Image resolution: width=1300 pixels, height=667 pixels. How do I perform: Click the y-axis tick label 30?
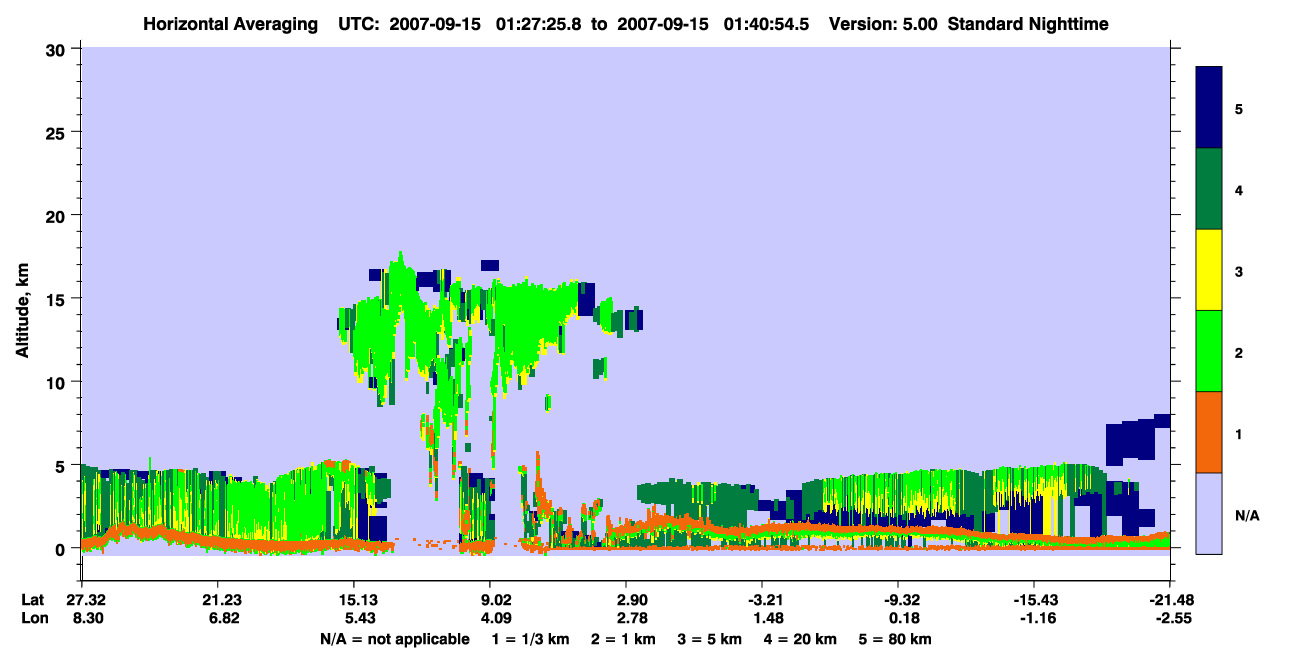click(x=56, y=49)
